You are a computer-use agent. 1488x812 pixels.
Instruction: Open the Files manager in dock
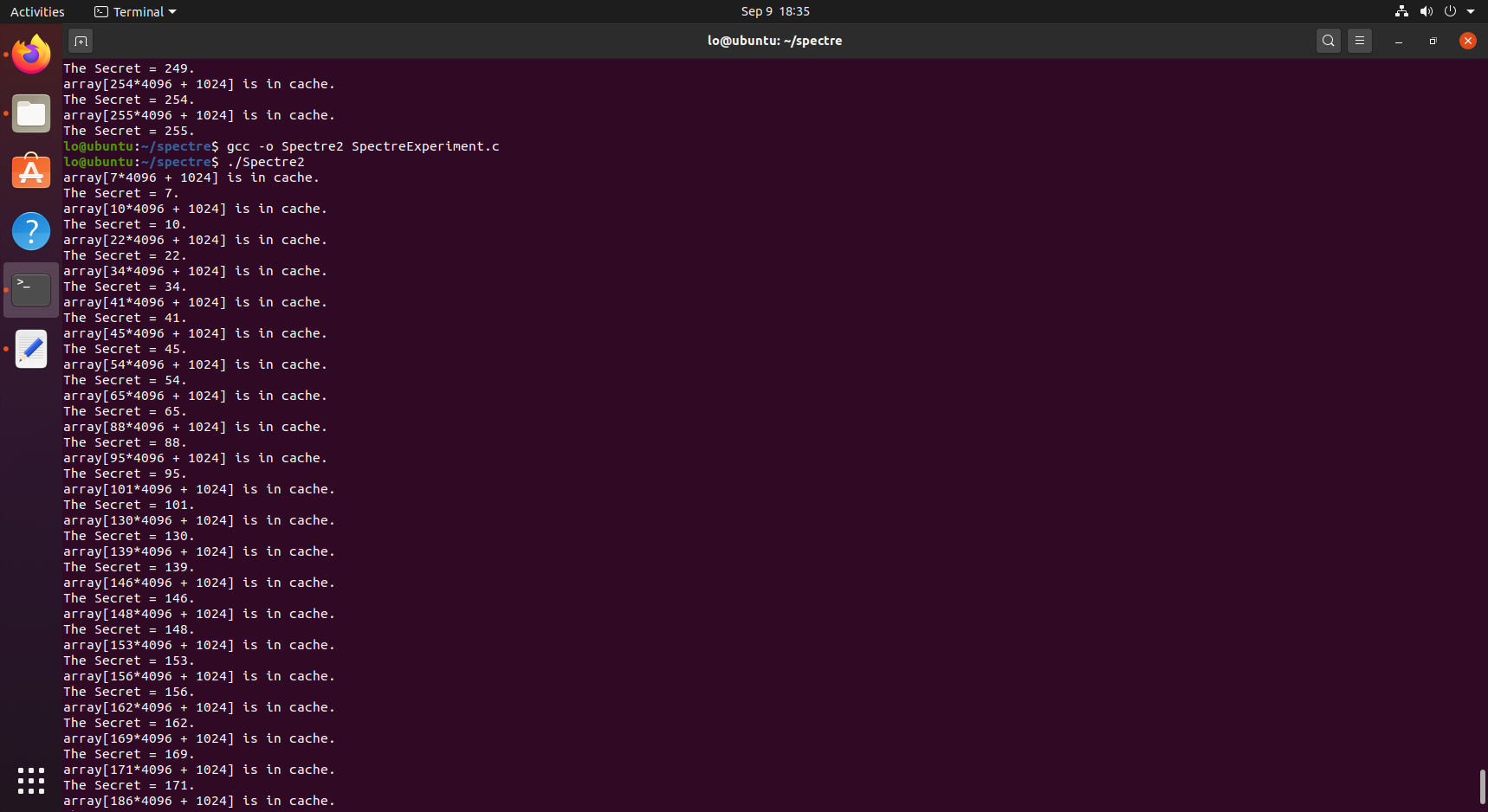[31, 113]
